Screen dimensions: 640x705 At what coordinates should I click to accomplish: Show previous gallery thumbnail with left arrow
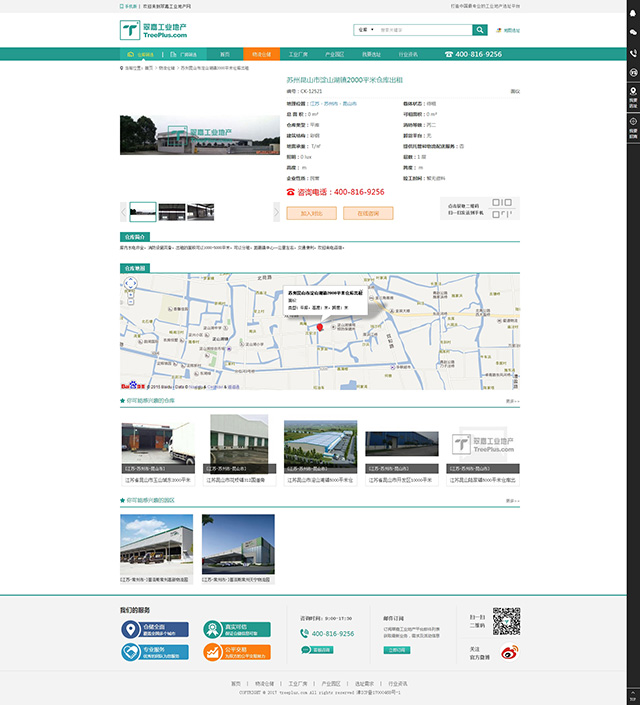[124, 211]
